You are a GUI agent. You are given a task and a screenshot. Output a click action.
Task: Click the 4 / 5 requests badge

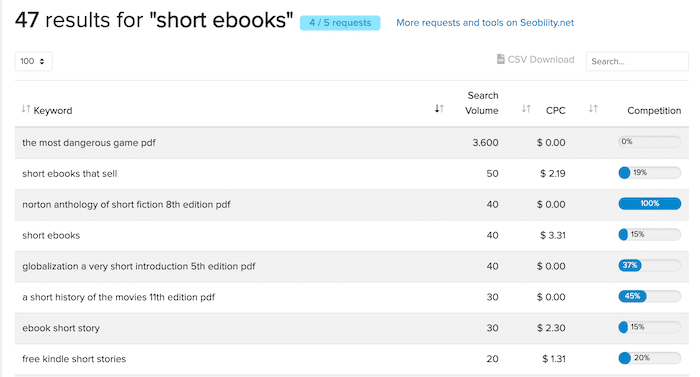(340, 23)
